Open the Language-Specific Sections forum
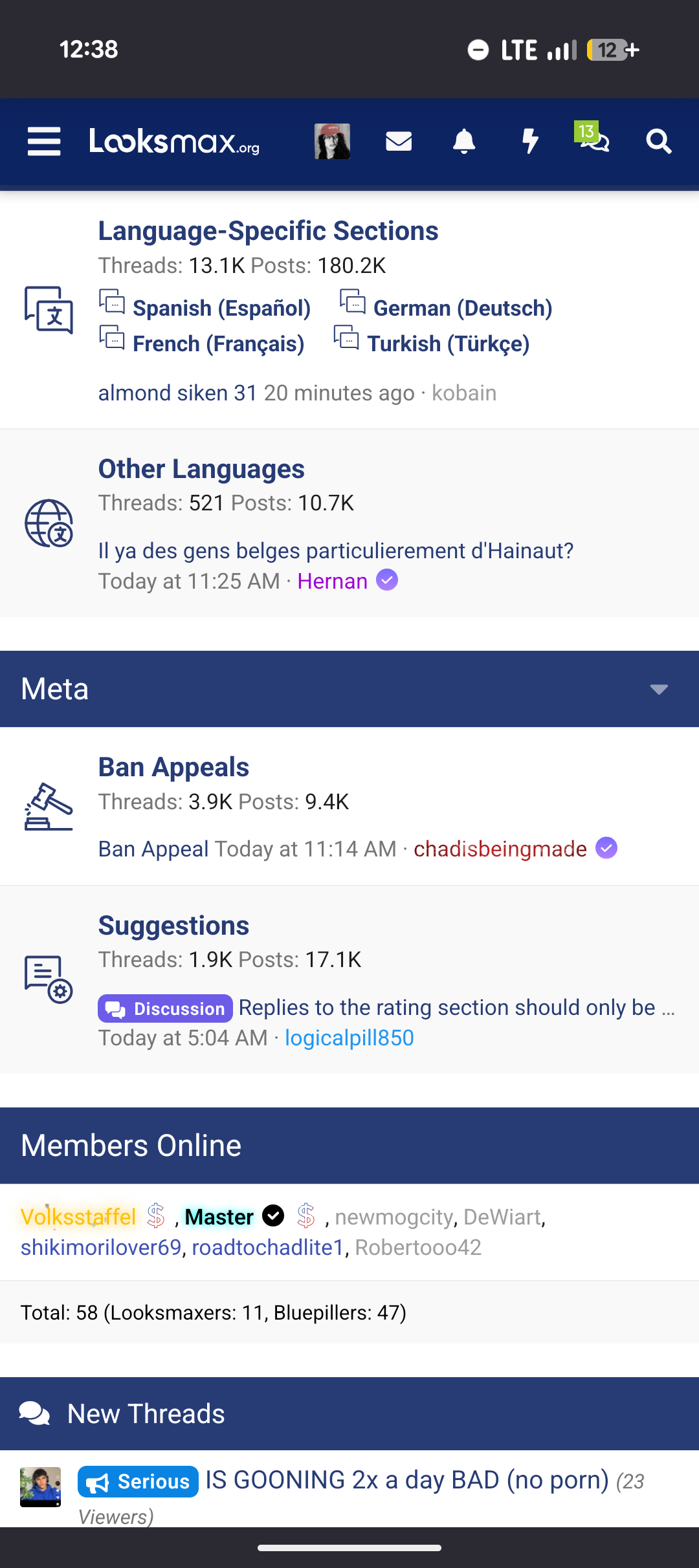699x1568 pixels. click(x=268, y=231)
